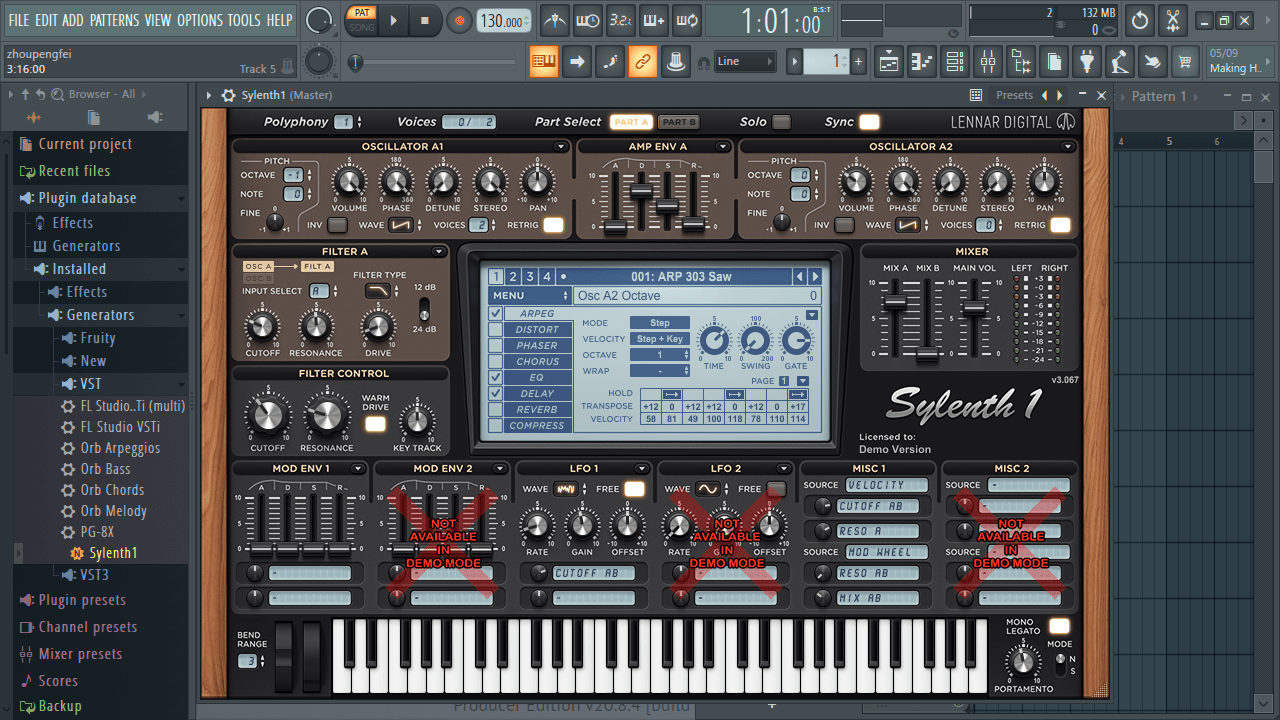The image size is (1280, 720).
Task: Open the channel rack view
Action: [x=955, y=61]
